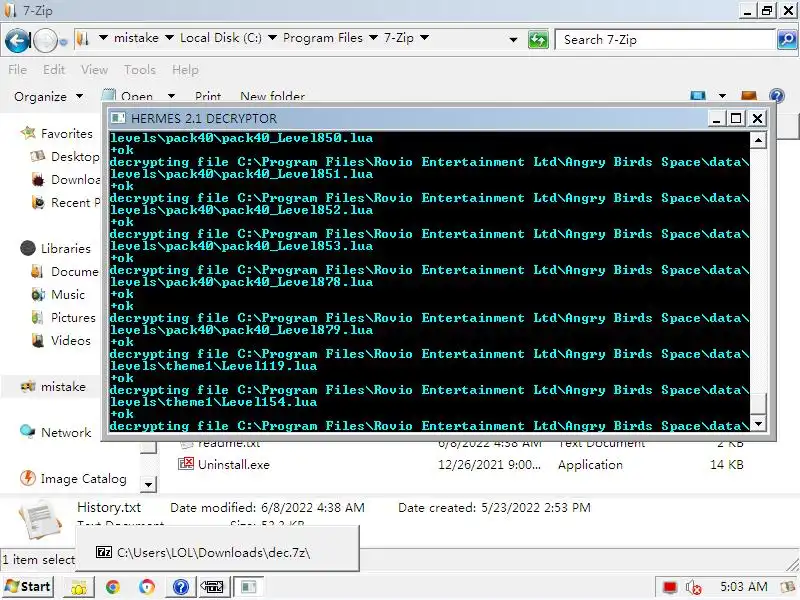The height and width of the screenshot is (600, 800).
Task: Open Pictures library
Action: (72, 317)
